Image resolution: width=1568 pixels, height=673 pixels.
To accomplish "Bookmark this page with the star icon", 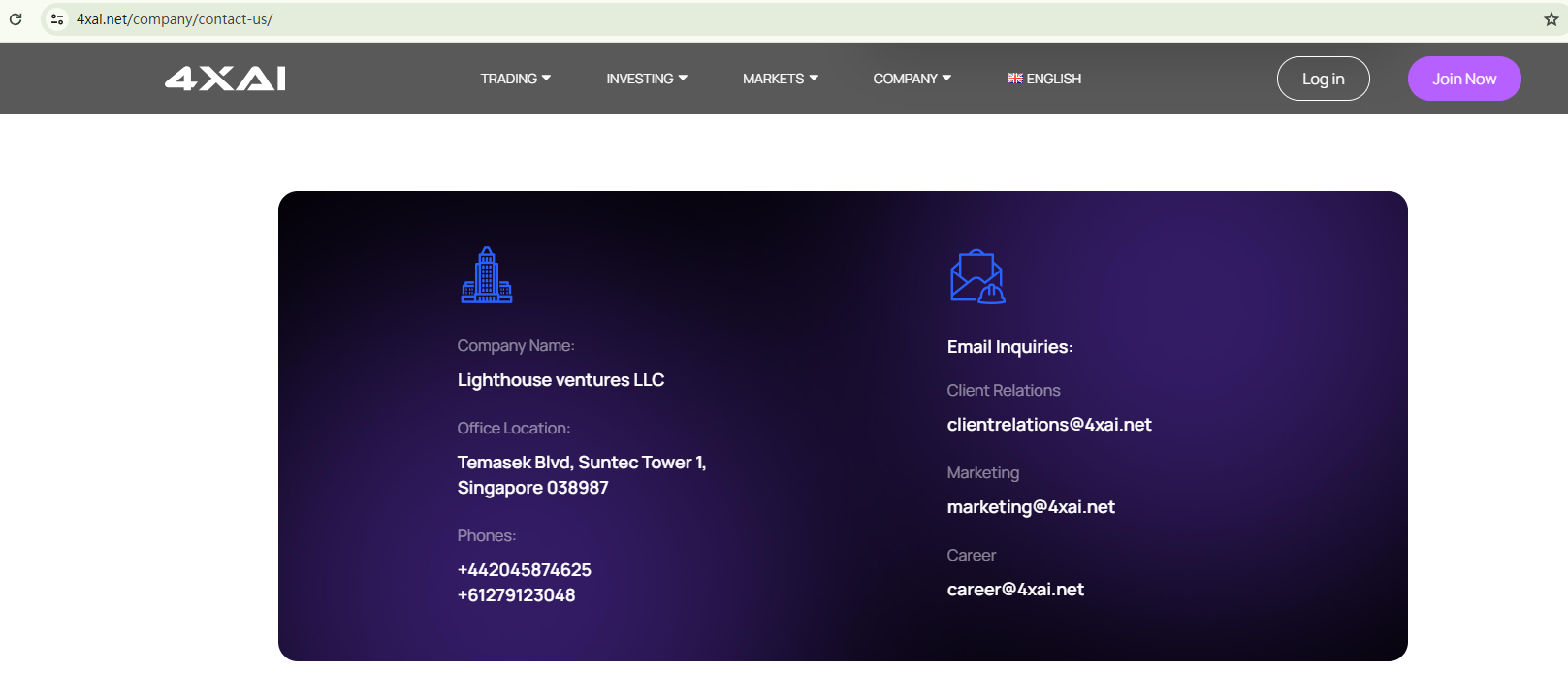I will (1551, 19).
